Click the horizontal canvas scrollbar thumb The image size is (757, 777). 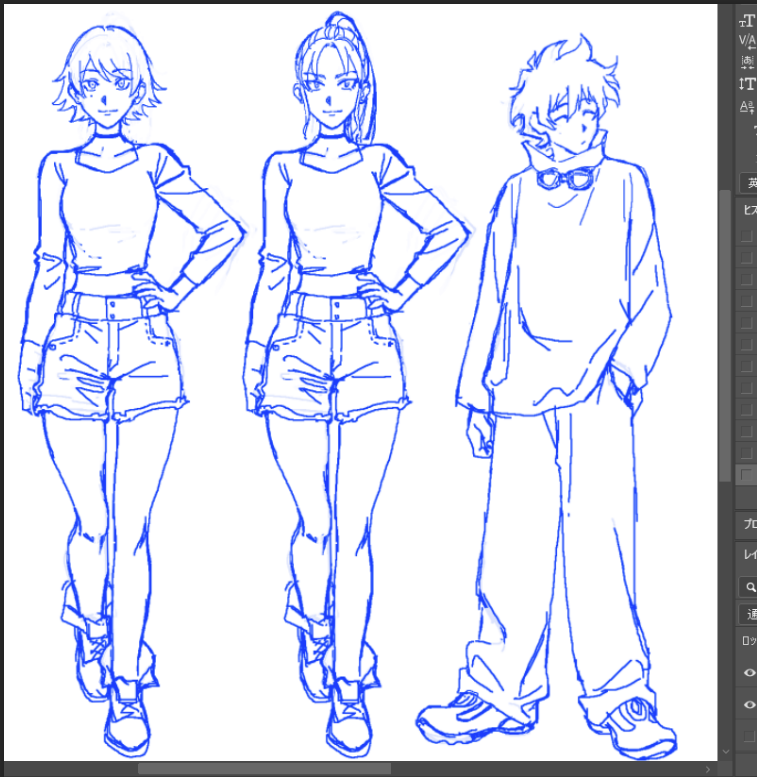(264, 769)
